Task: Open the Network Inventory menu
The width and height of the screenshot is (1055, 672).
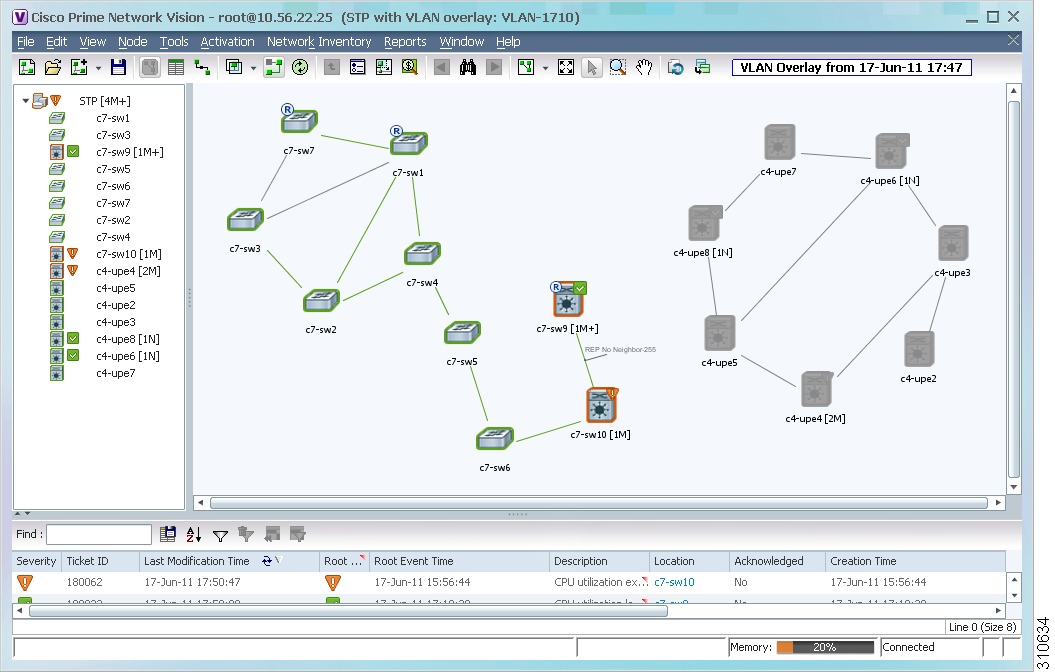Action: [x=319, y=42]
